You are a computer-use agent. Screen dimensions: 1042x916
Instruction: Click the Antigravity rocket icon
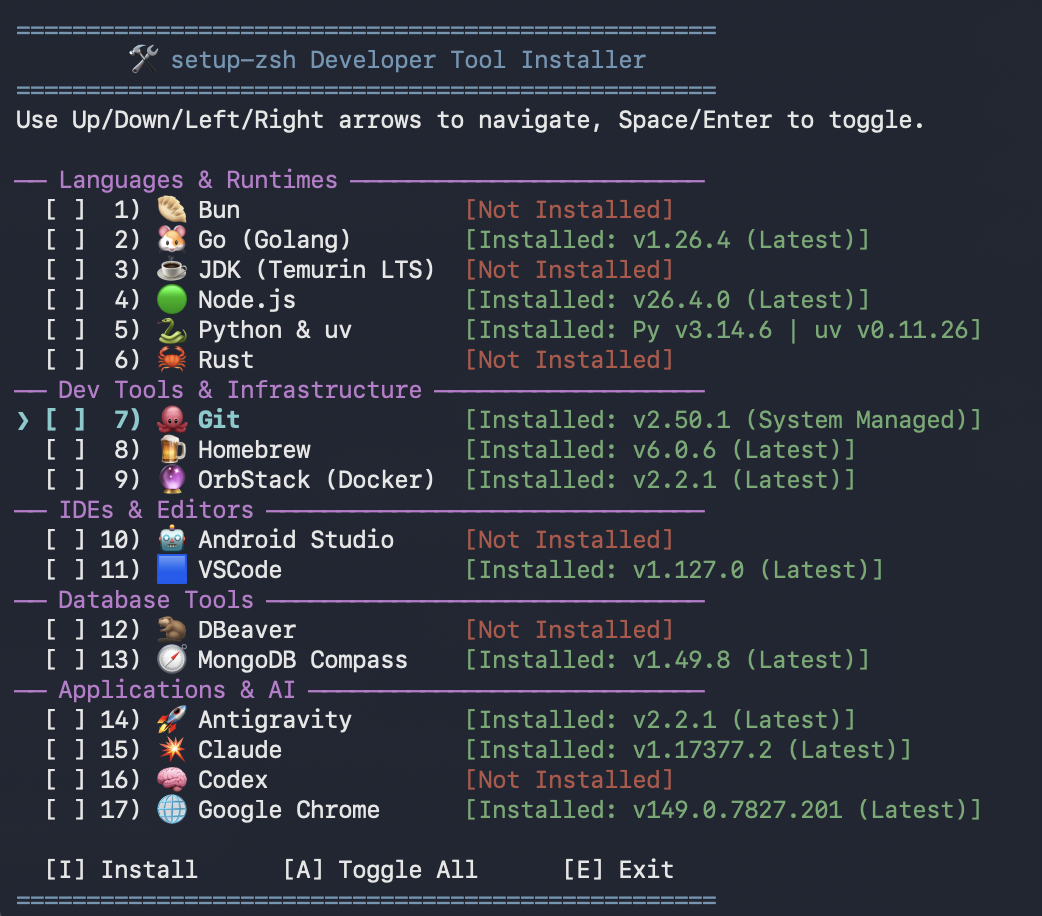tap(171, 720)
